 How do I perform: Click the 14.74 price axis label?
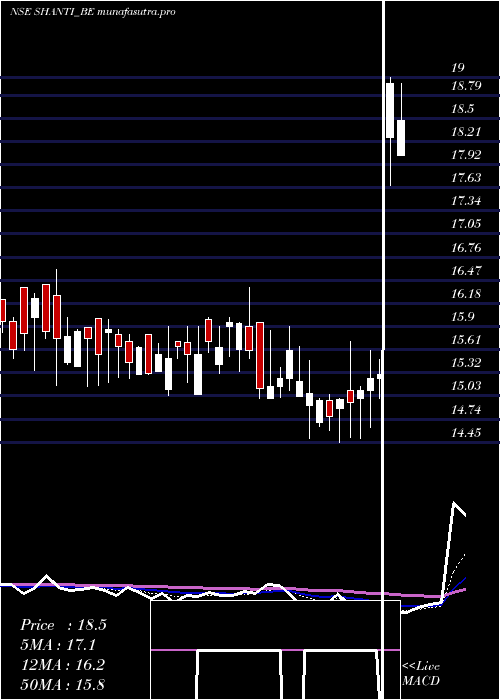point(466,409)
